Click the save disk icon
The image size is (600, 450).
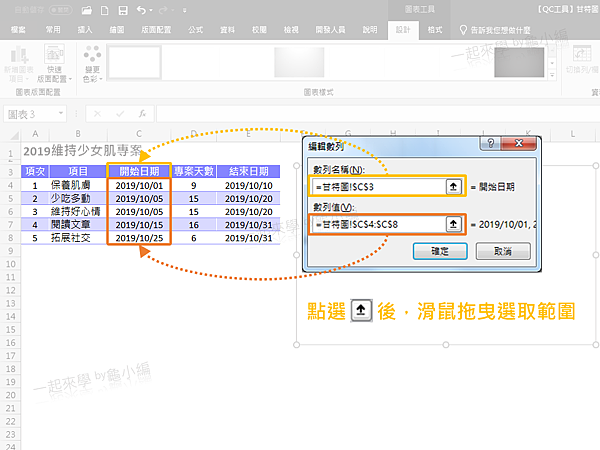(x=123, y=10)
